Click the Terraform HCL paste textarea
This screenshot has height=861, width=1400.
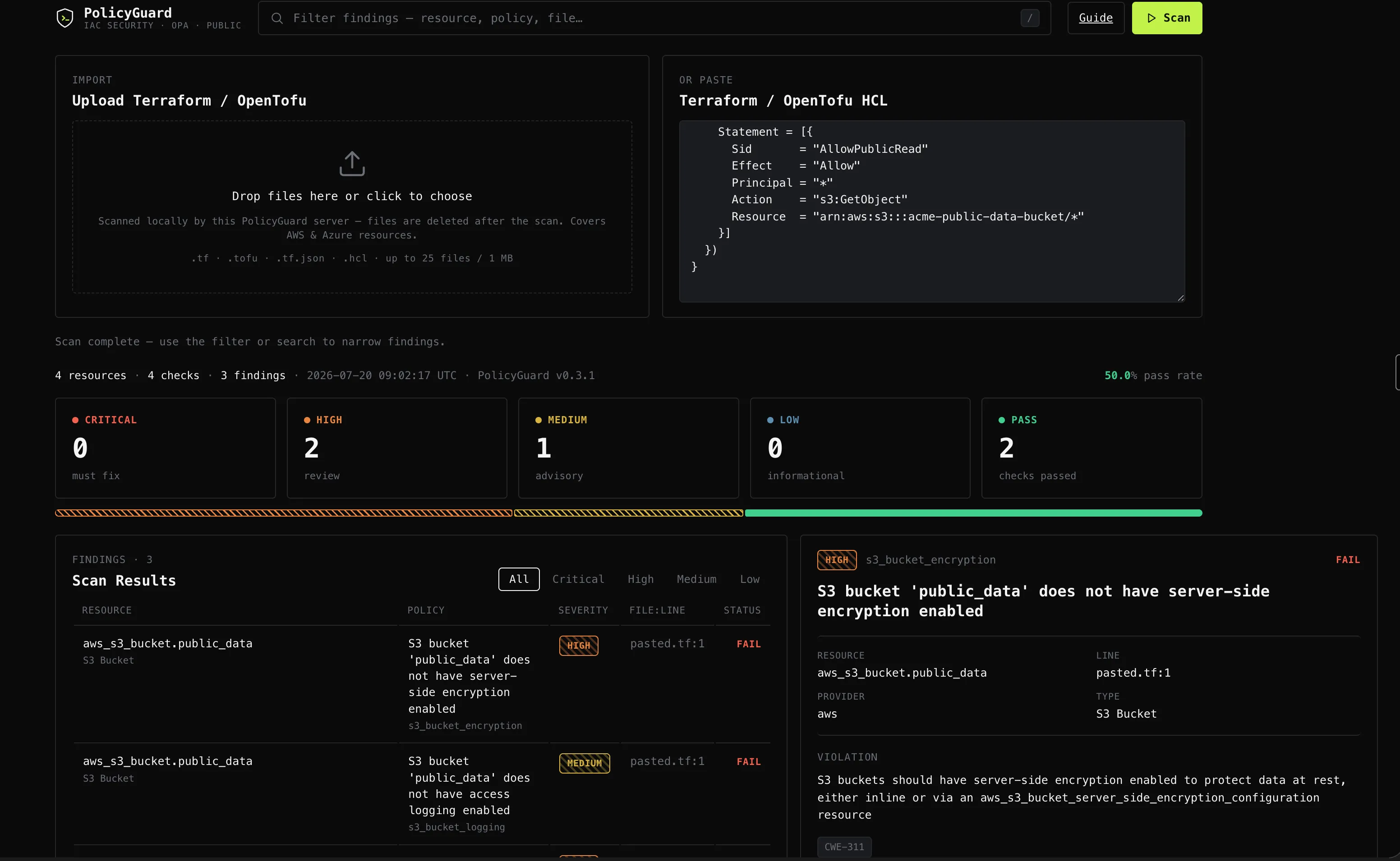[932, 211]
